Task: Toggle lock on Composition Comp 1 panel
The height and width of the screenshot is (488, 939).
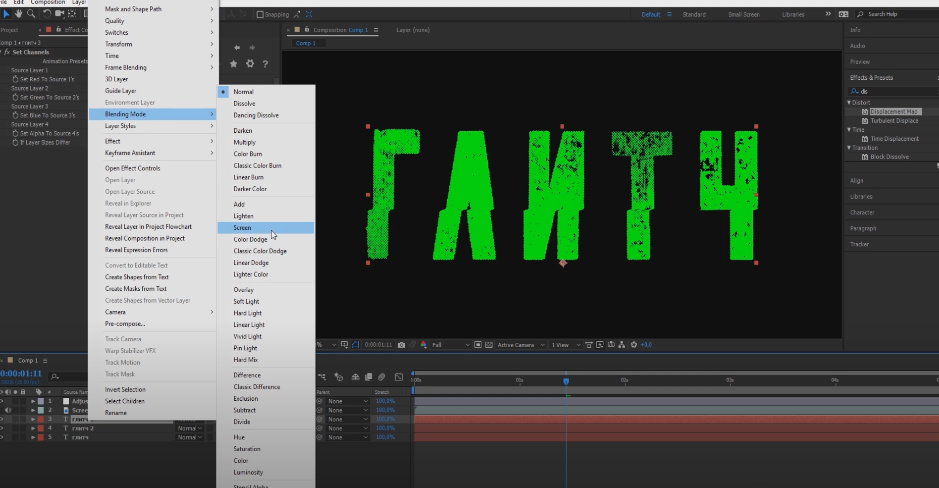Action: click(x=307, y=29)
